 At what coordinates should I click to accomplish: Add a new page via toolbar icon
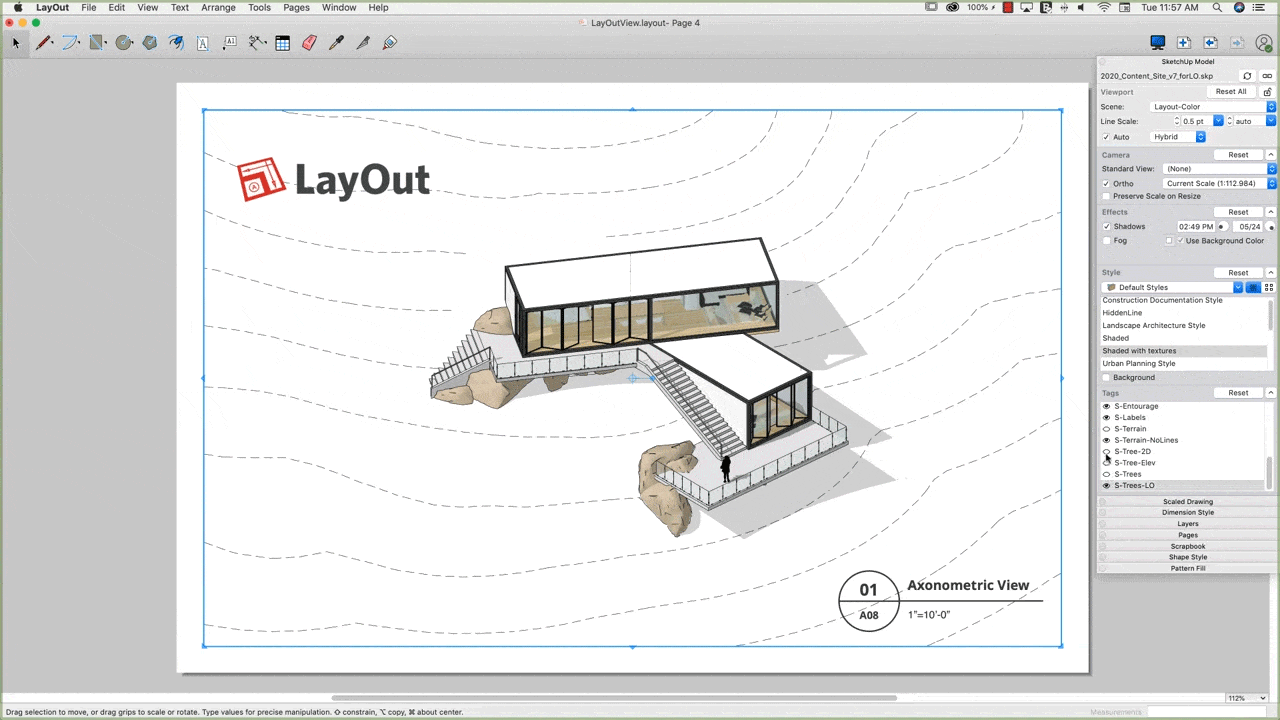coord(1183,42)
